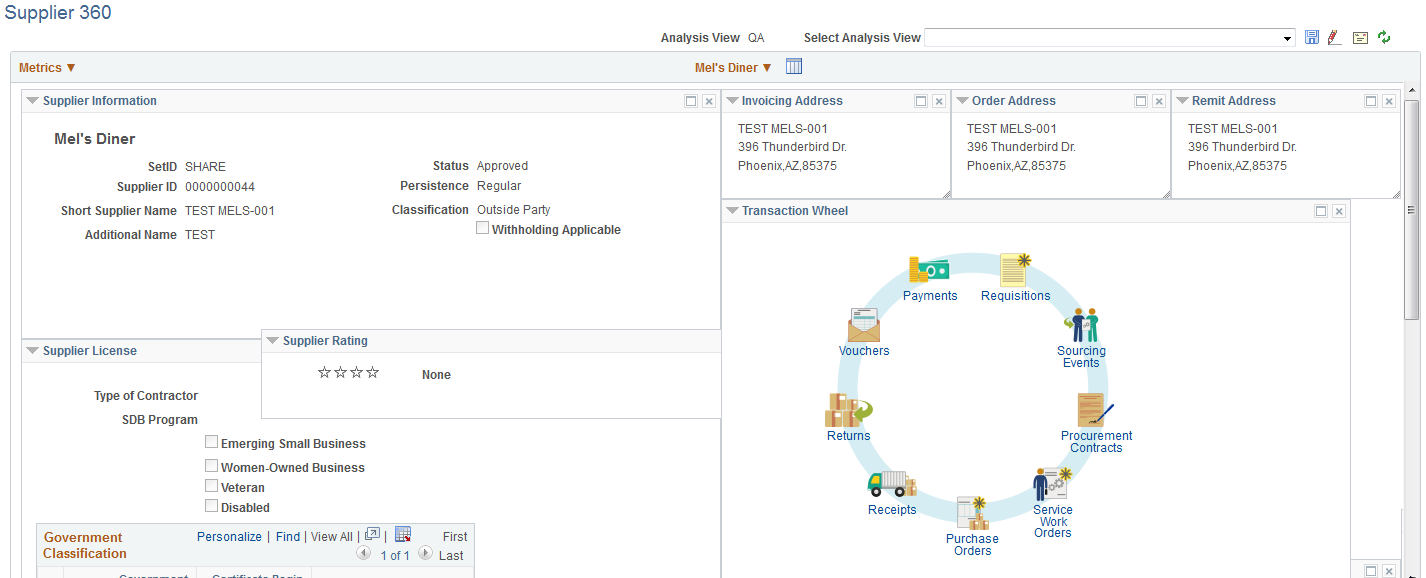Maximize the Order Address pagelet
The image size is (1426, 578).
[x=1141, y=101]
